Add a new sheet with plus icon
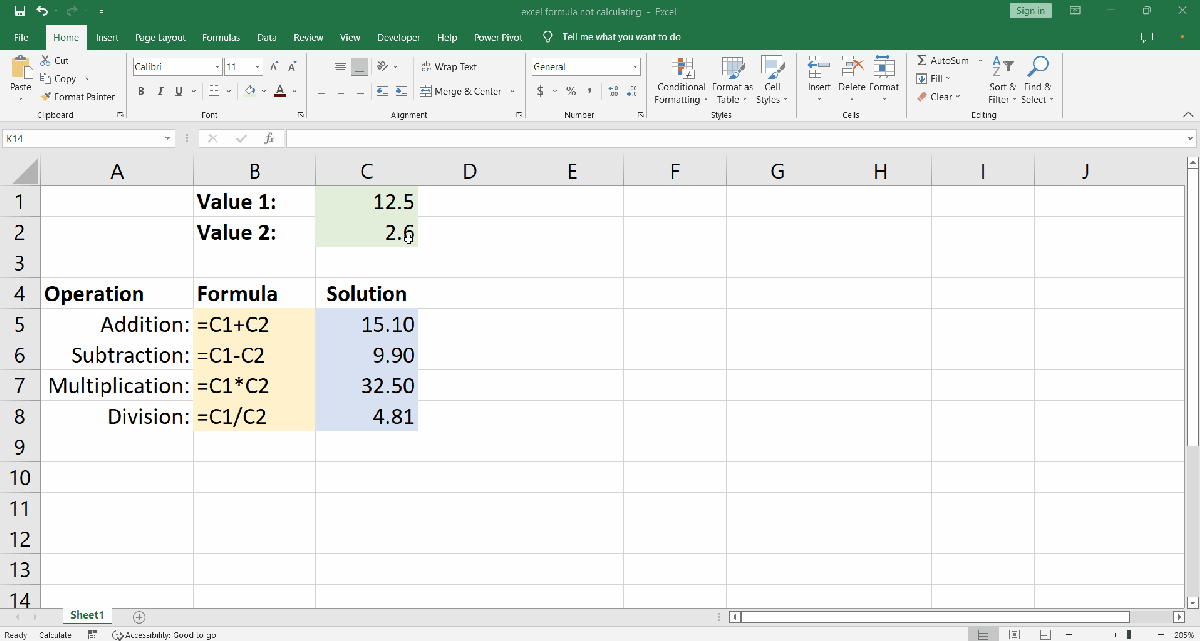This screenshot has height=641, width=1200. click(x=139, y=617)
